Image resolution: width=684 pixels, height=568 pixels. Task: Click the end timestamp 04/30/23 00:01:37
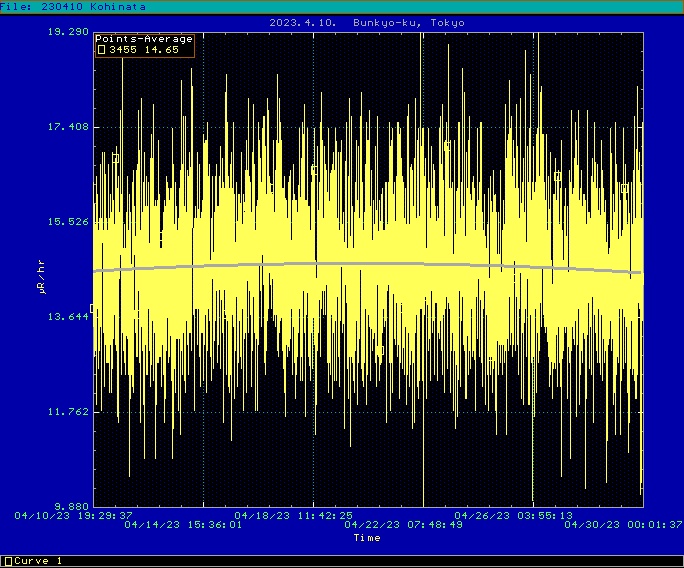[x=622, y=524]
